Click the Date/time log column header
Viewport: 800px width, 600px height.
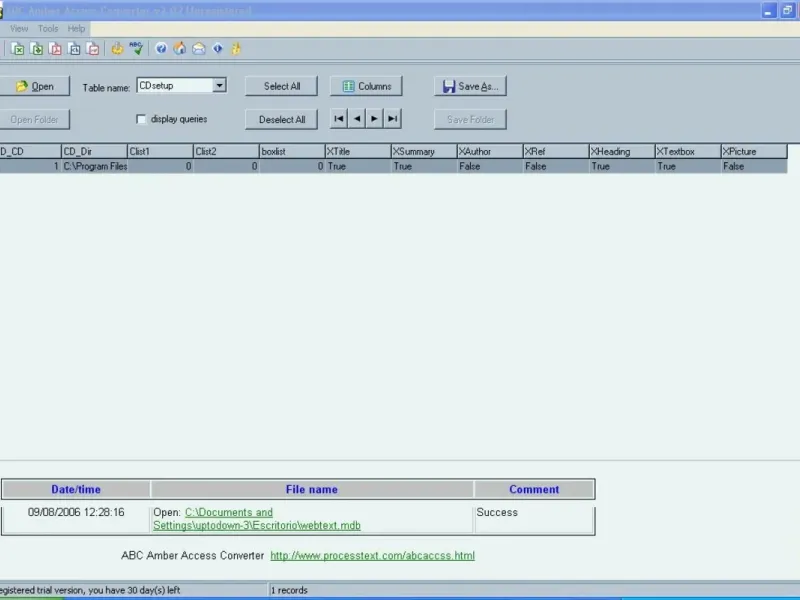[76, 489]
